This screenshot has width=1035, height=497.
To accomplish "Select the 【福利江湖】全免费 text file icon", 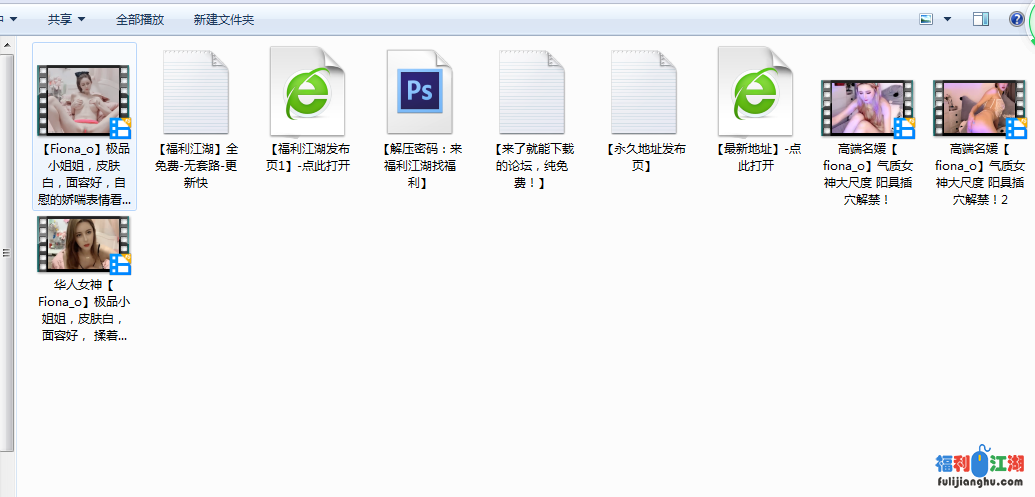I will click(195, 90).
